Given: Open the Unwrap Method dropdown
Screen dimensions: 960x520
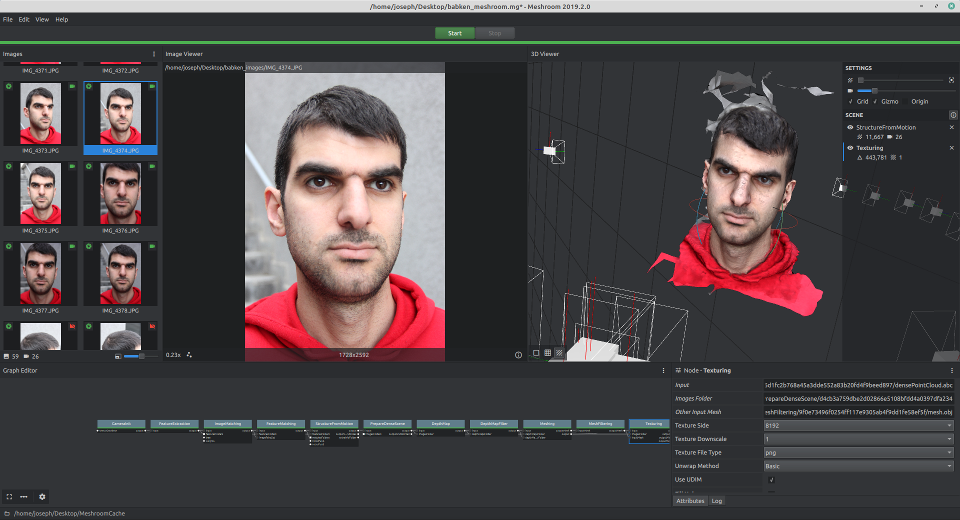Looking at the screenshot, I should pos(859,466).
